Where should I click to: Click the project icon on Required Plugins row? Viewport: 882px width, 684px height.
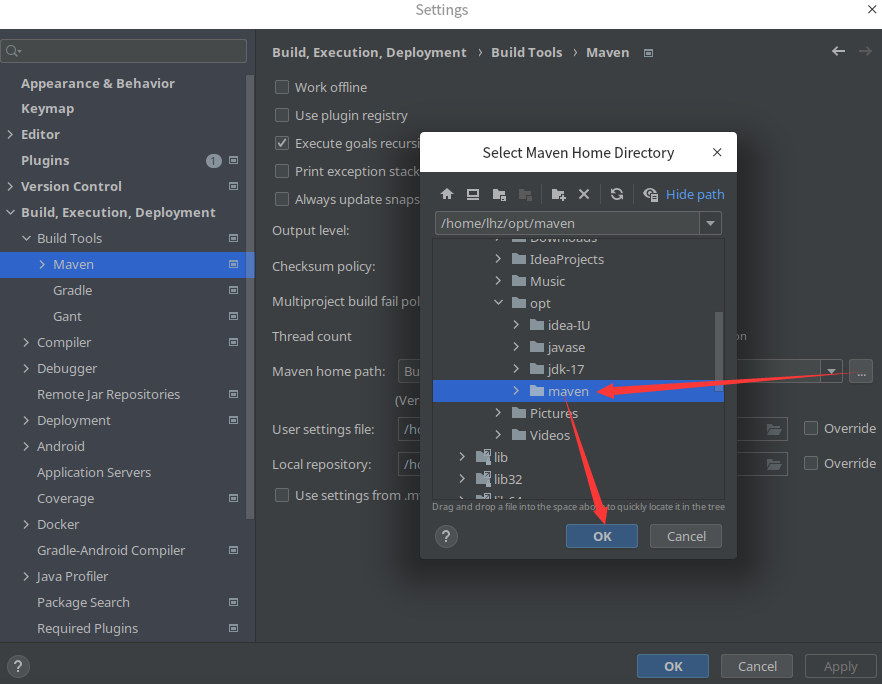(x=233, y=628)
